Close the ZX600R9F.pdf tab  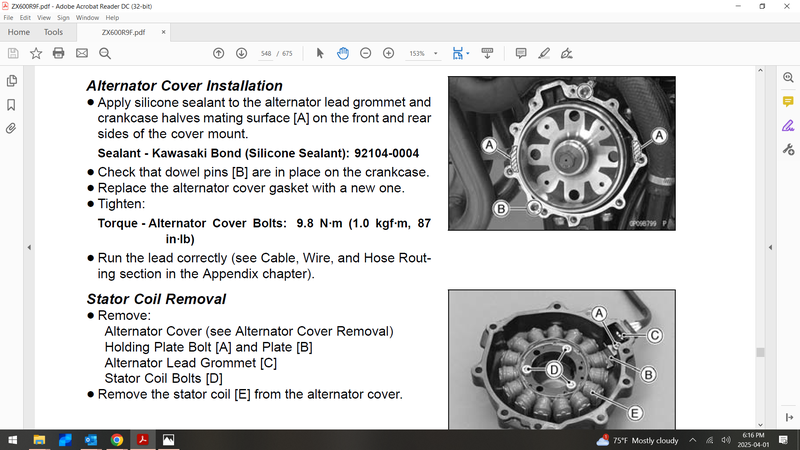click(163, 32)
